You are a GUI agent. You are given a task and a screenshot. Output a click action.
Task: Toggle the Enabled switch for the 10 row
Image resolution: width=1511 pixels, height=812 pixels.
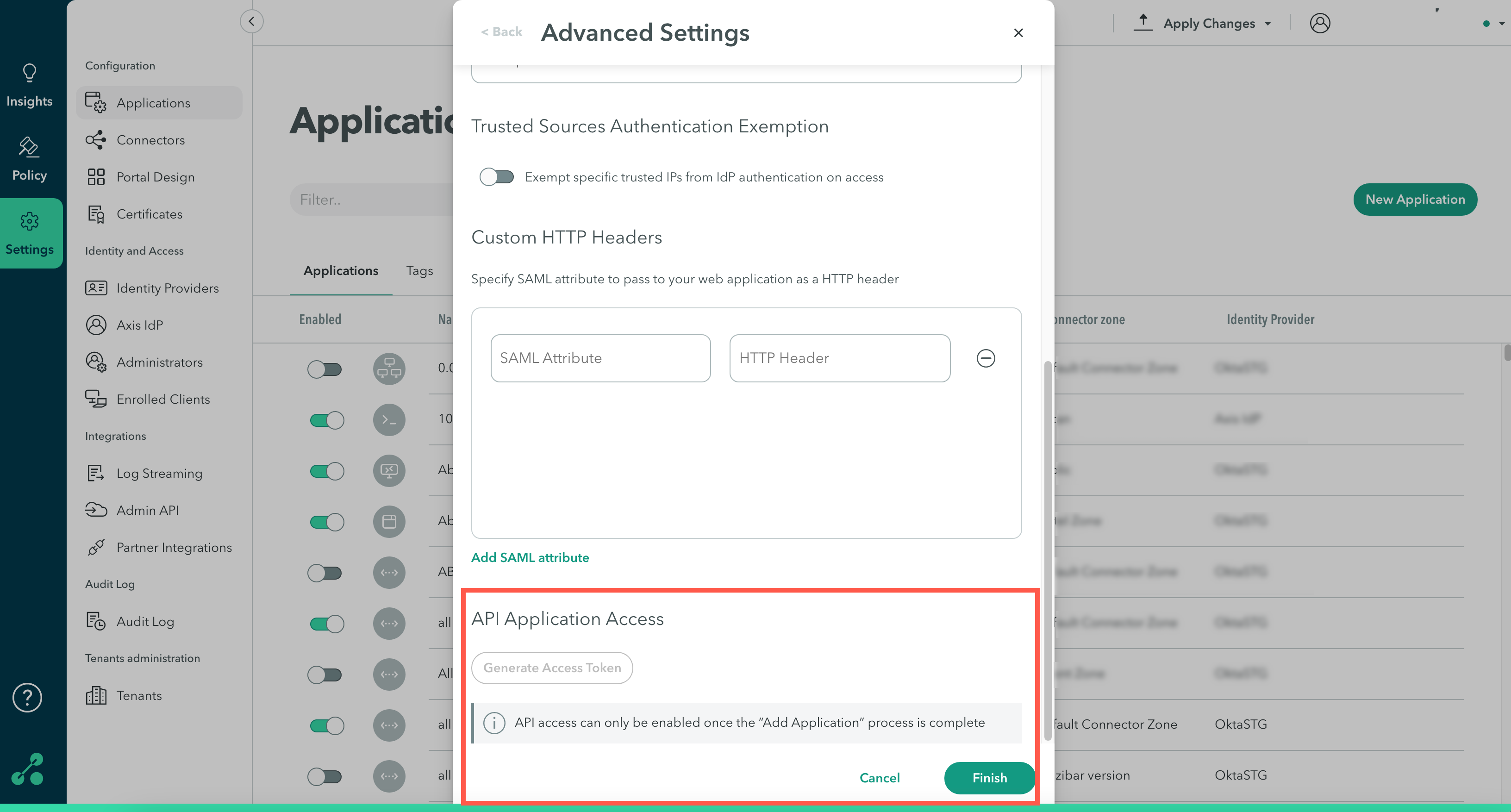click(327, 420)
